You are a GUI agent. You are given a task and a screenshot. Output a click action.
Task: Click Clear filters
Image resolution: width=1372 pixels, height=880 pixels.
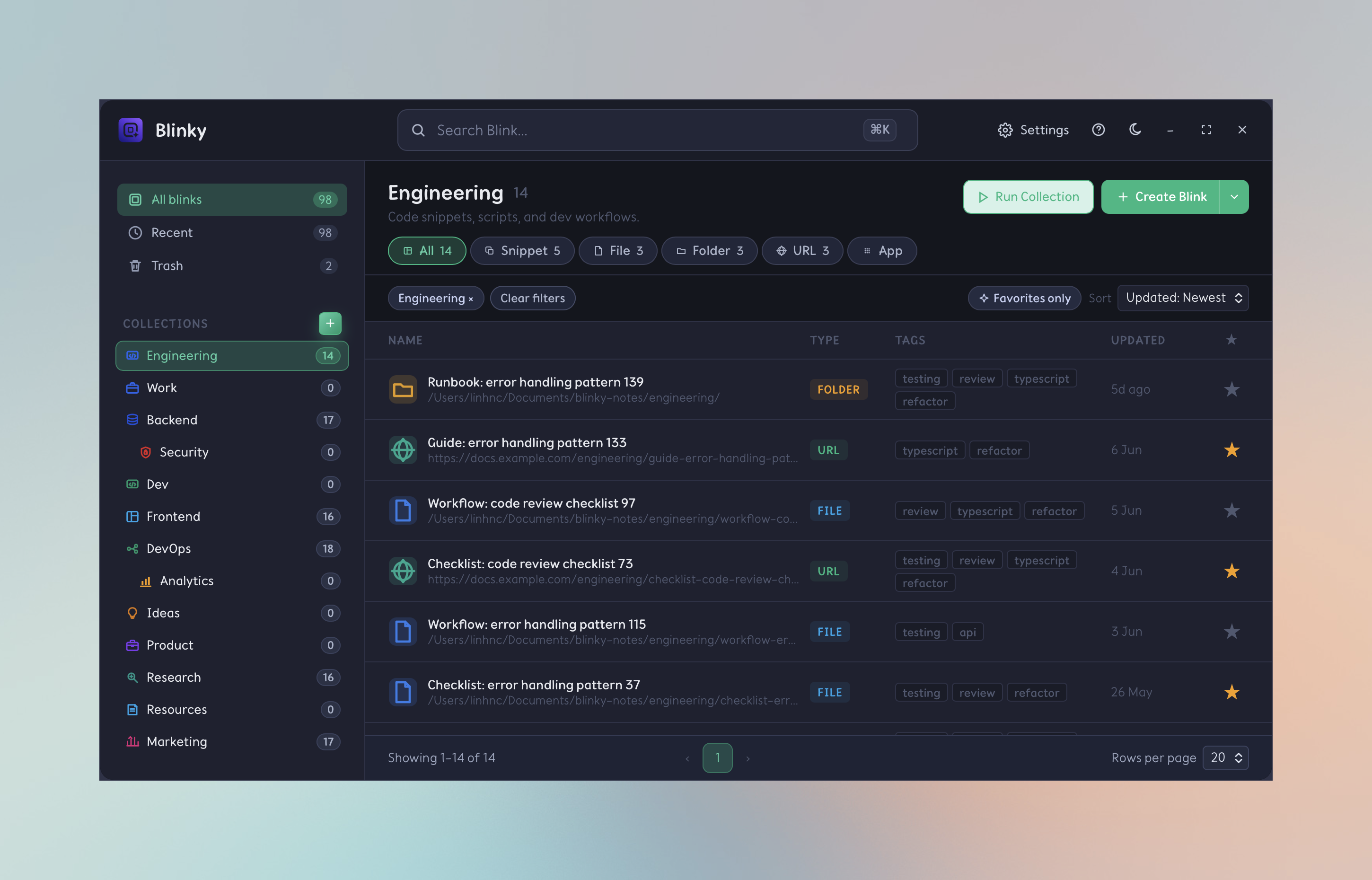tap(533, 298)
